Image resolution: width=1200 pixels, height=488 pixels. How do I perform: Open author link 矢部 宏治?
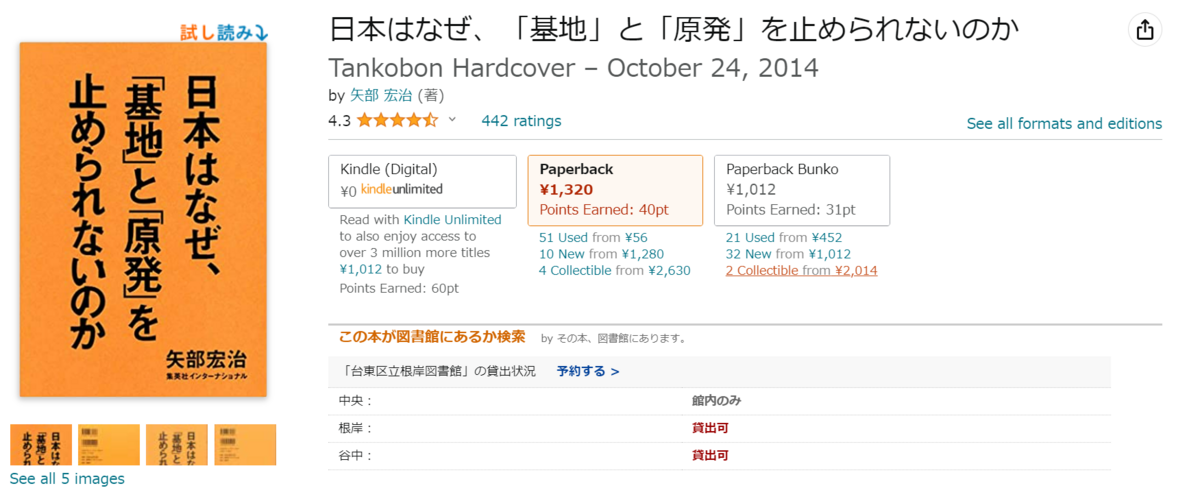tap(379, 96)
